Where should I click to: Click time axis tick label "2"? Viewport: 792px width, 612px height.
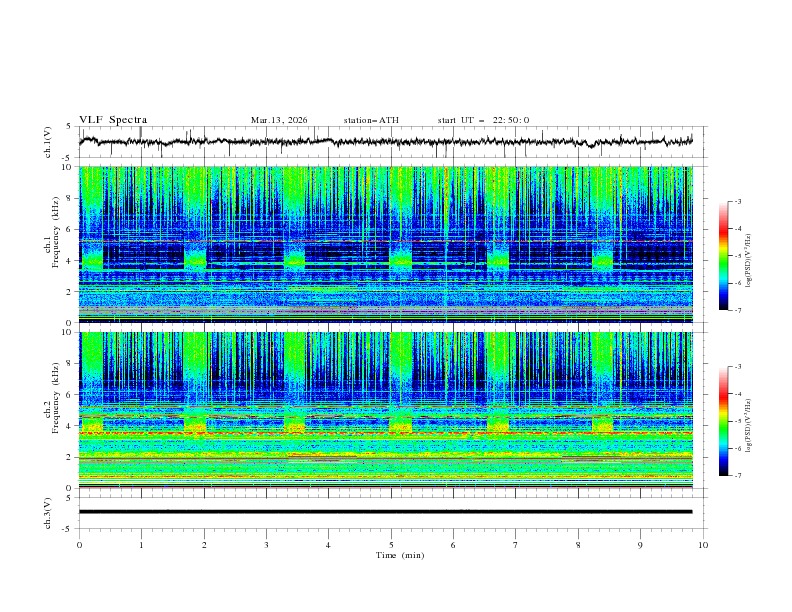[x=204, y=545]
